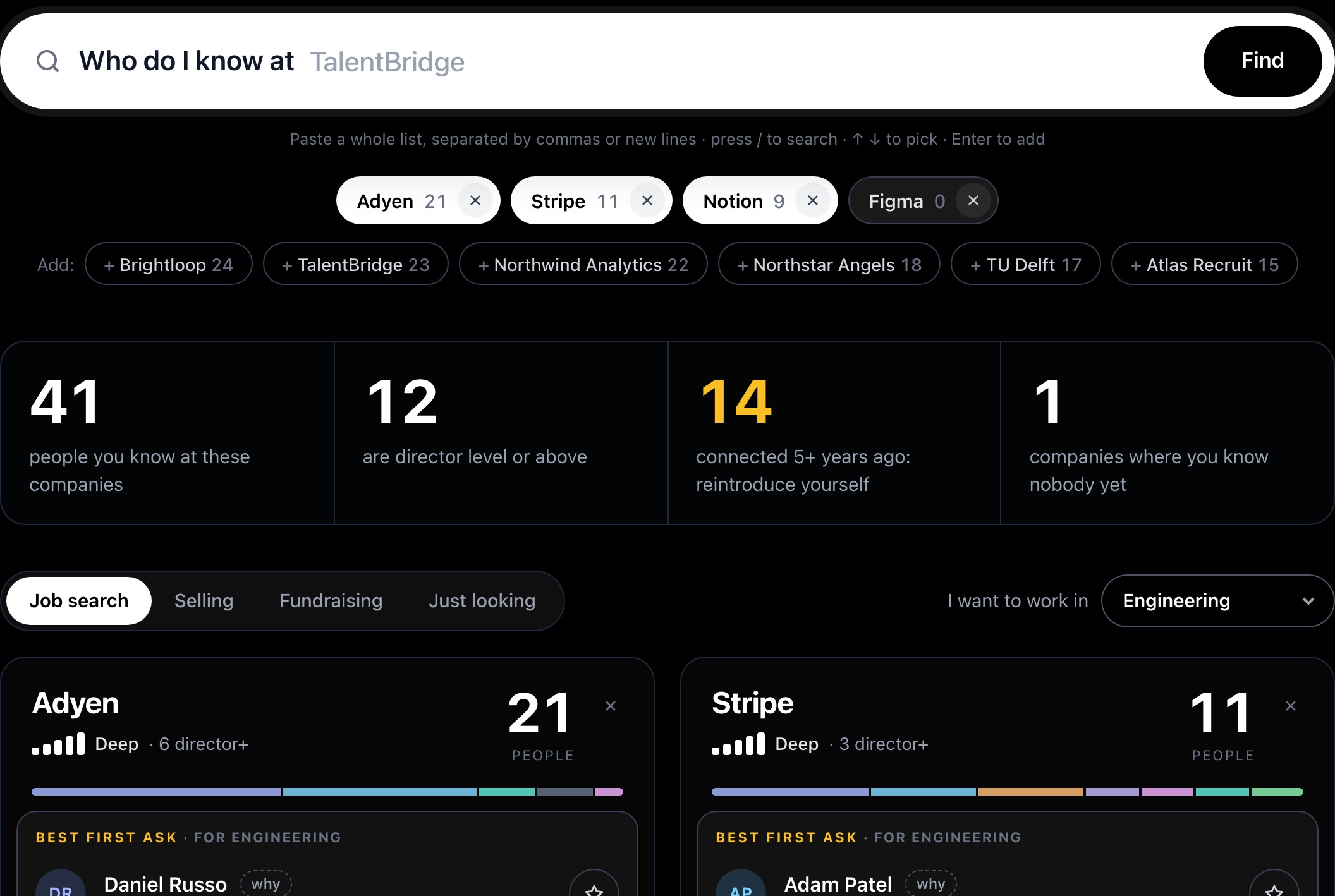Viewport: 1335px width, 896px height.
Task: Click the Adyen chip label
Action: (385, 202)
